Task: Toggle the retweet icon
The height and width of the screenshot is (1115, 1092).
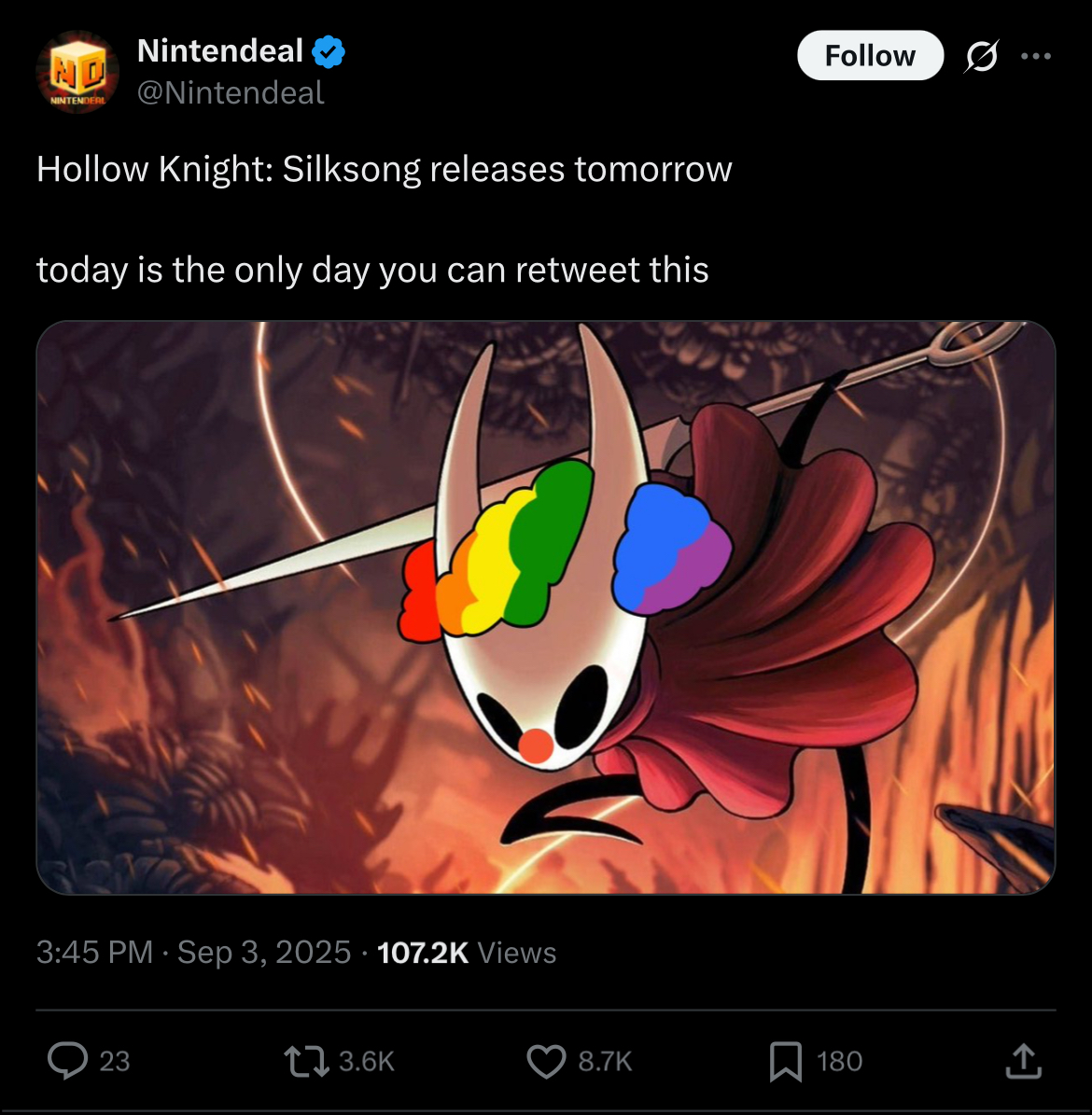Action: tap(306, 1061)
